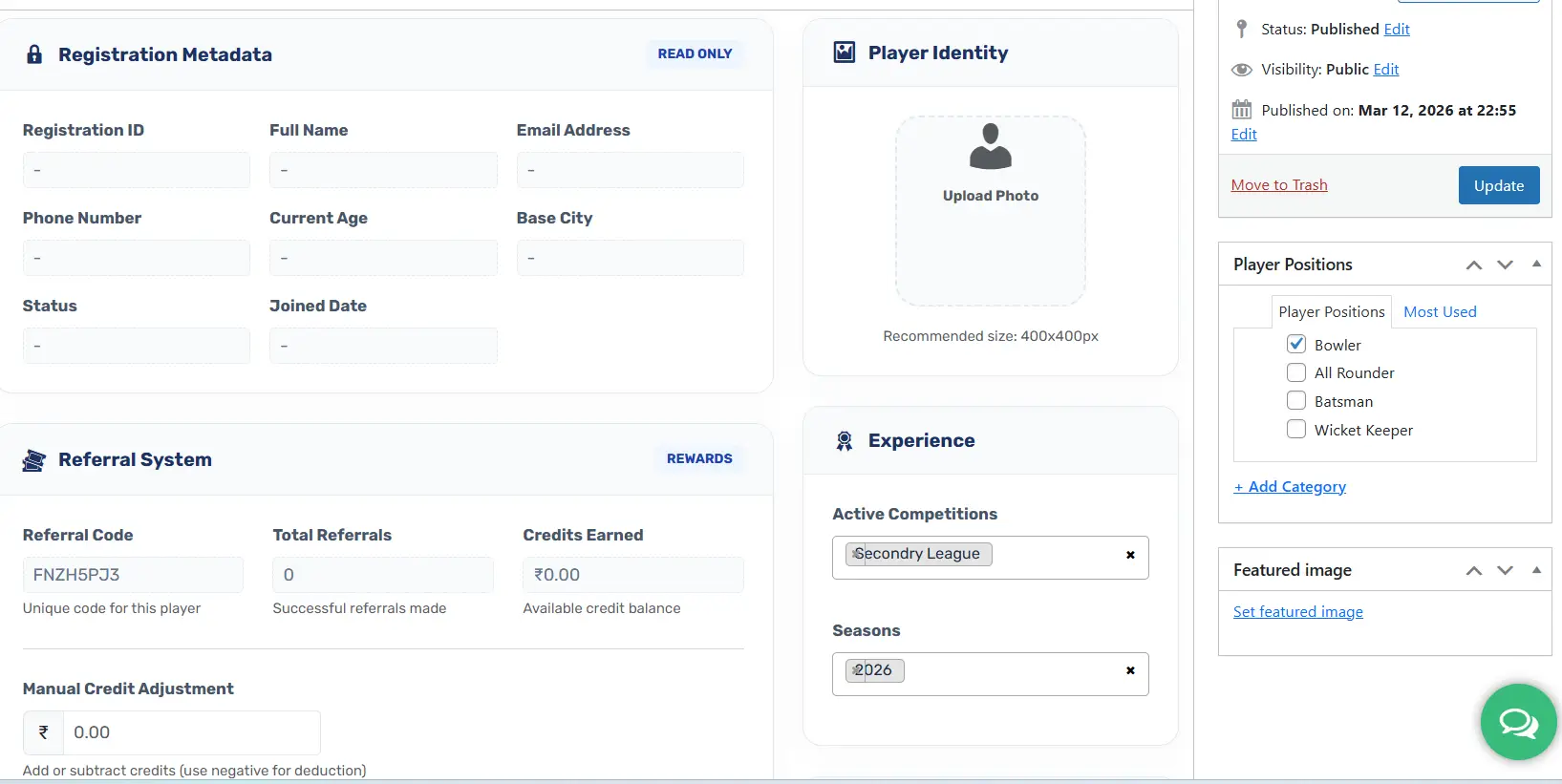
Task: Click the chat support bubble icon
Action: 1518,723
